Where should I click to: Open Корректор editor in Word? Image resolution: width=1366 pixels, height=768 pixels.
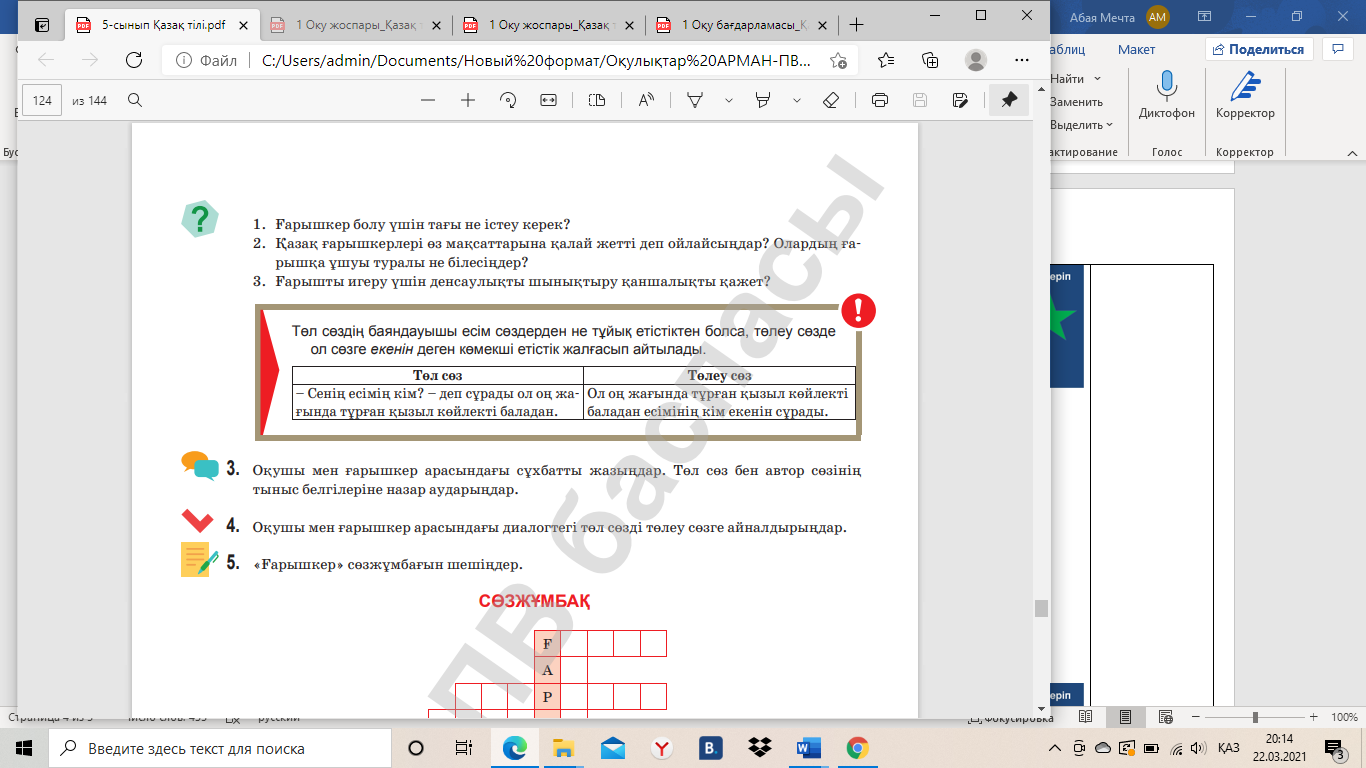coord(1245,96)
